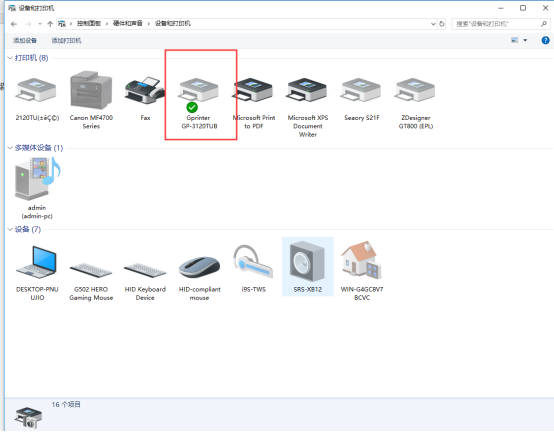
Task: Select the admin (admin-pc) media device
Action: click(37, 188)
